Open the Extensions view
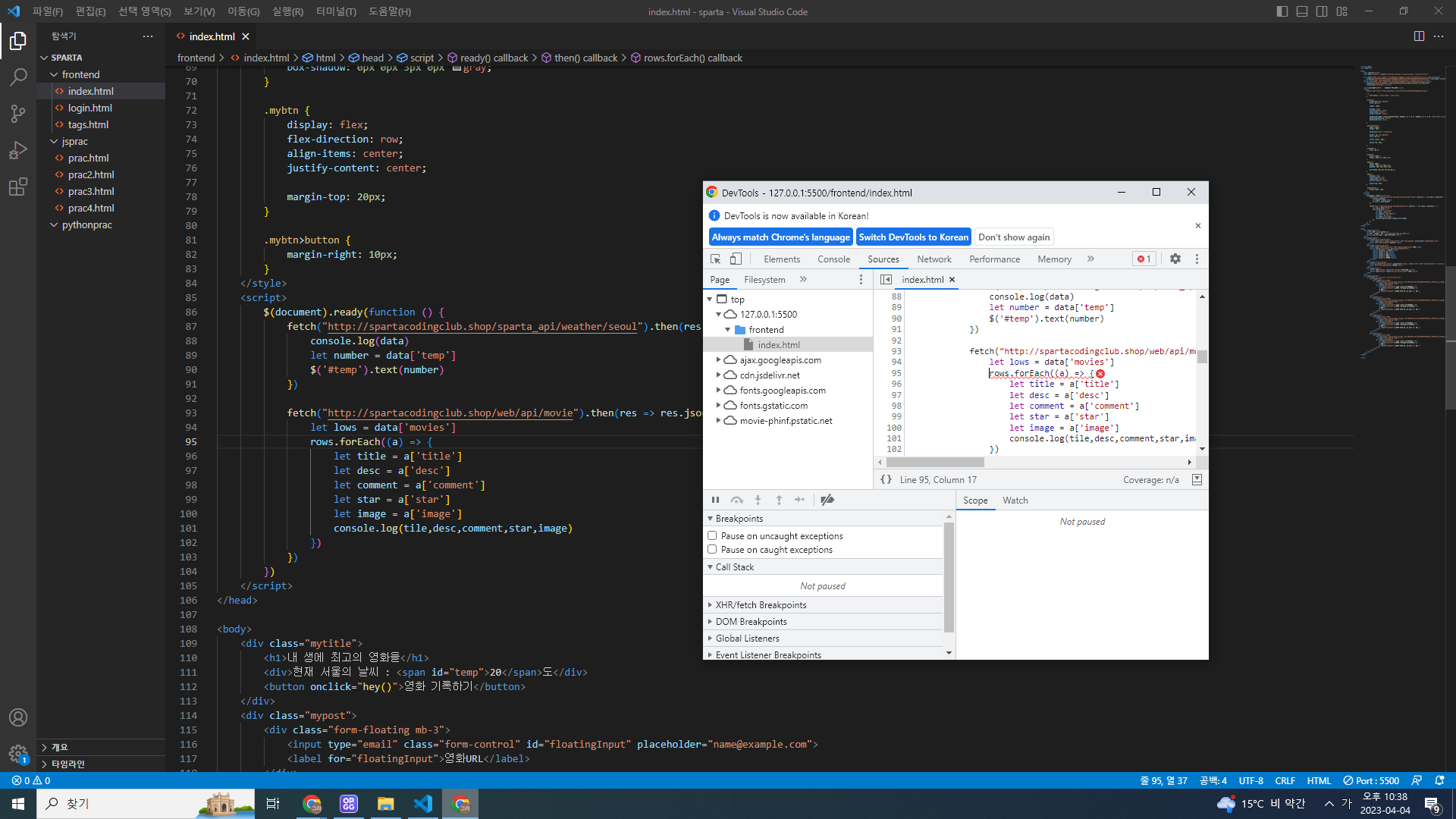The height and width of the screenshot is (819, 1456). pos(18,187)
